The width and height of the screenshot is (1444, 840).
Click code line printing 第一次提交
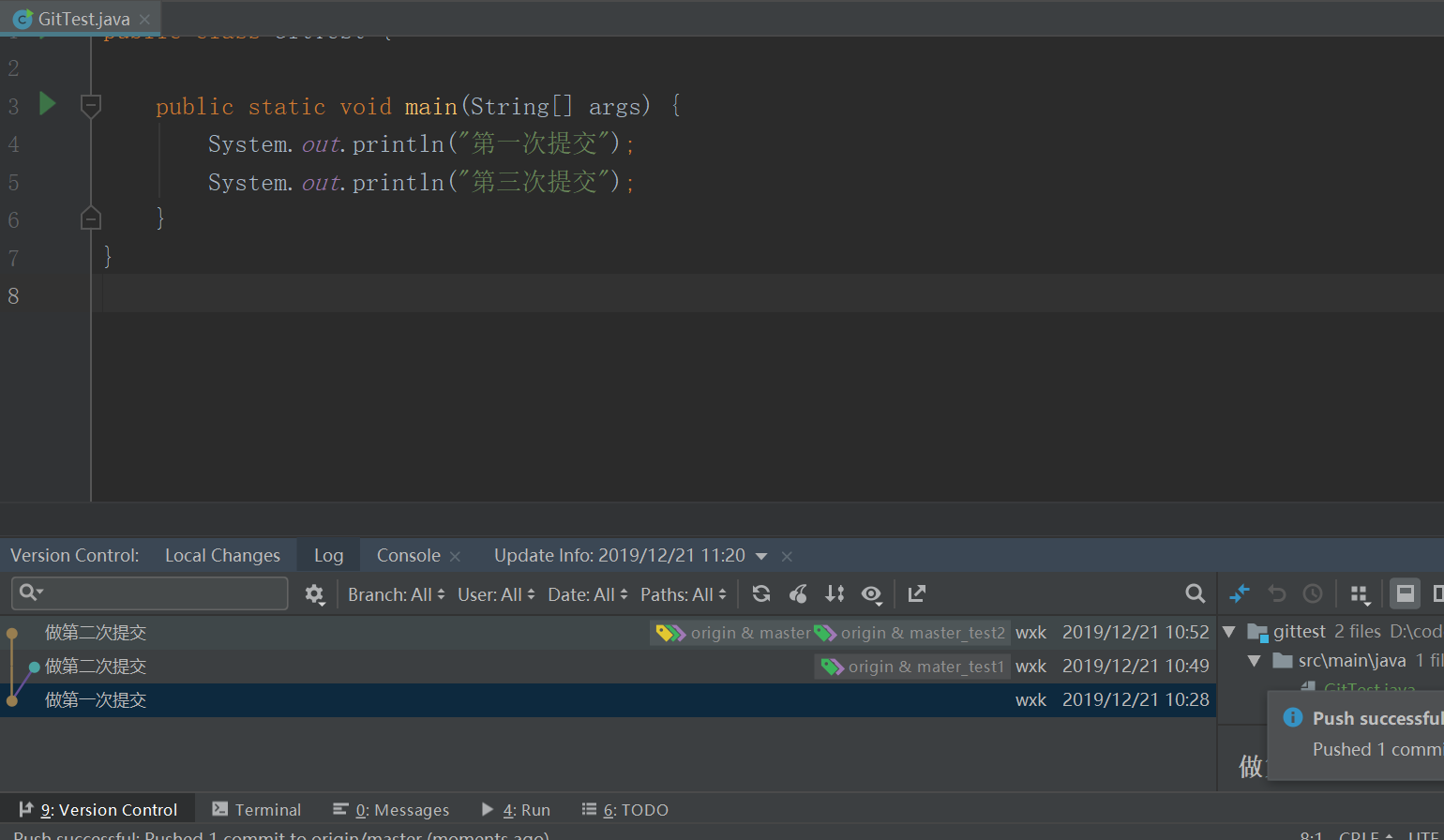pos(421,144)
